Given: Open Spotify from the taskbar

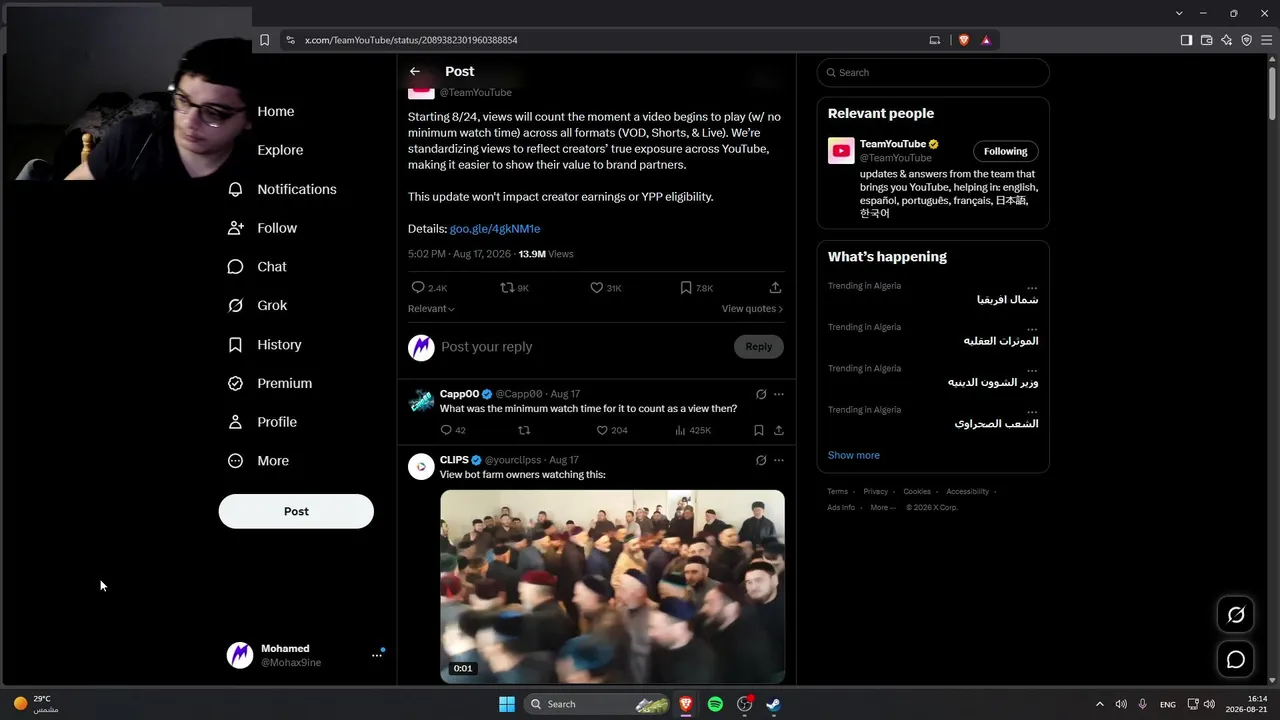Looking at the screenshot, I should pyautogui.click(x=715, y=704).
